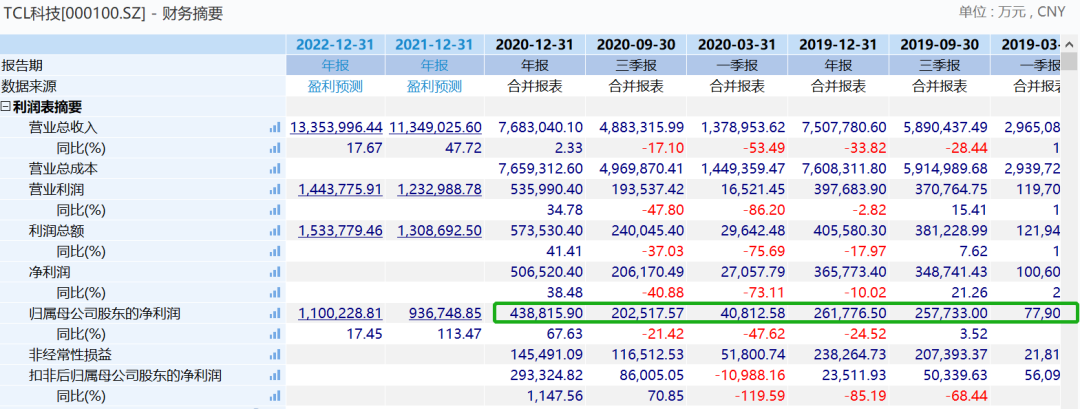Open 2021 net profit forecast 936,748.85
The height and width of the screenshot is (409, 1080).
point(445,313)
